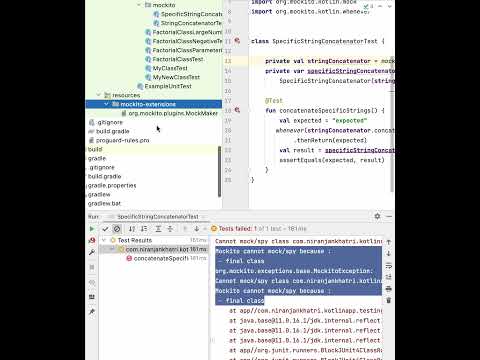Go to previous highlighted problem arrow in editor

(x=380, y=6)
